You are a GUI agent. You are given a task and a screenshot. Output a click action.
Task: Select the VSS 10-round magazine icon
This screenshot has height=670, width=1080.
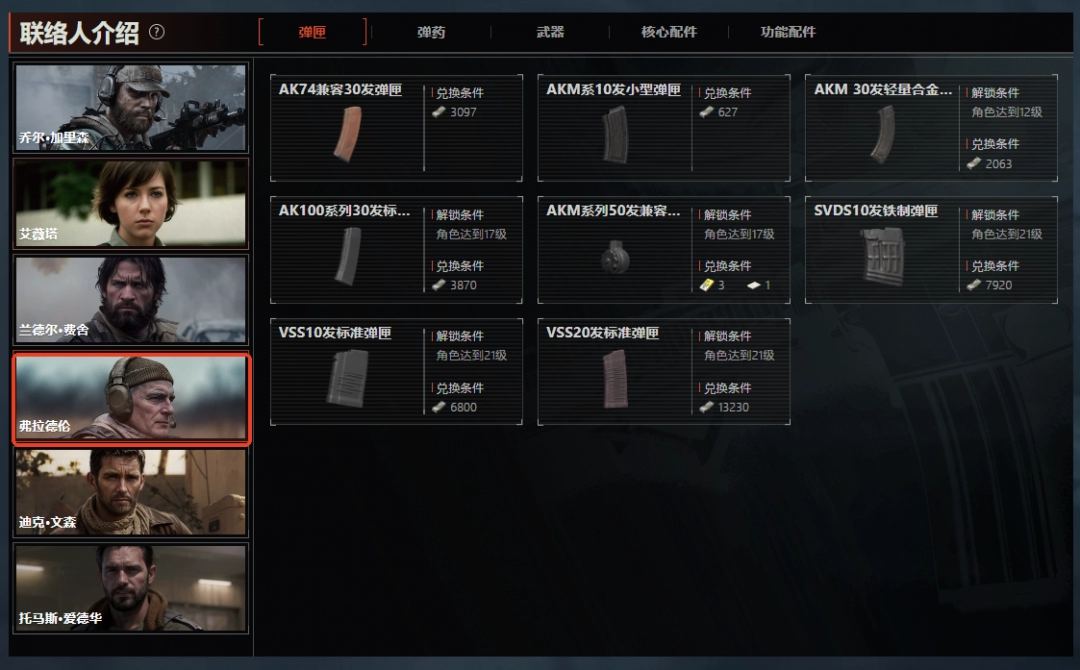click(348, 378)
